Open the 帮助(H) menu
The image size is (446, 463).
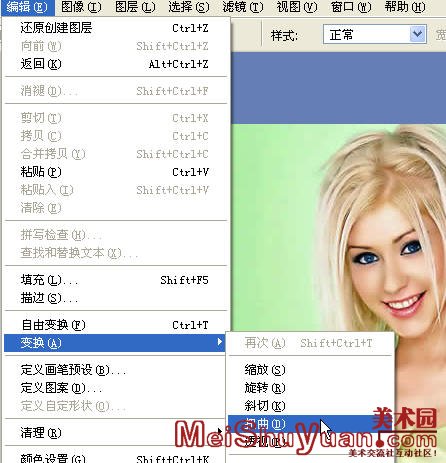(x=405, y=7)
